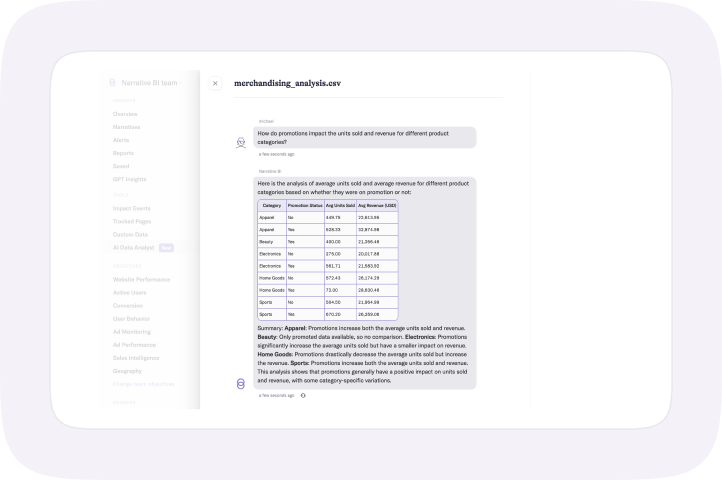Click the 'Narrative BI' sender label above reply
This screenshot has width=722, height=480.
coord(270,171)
